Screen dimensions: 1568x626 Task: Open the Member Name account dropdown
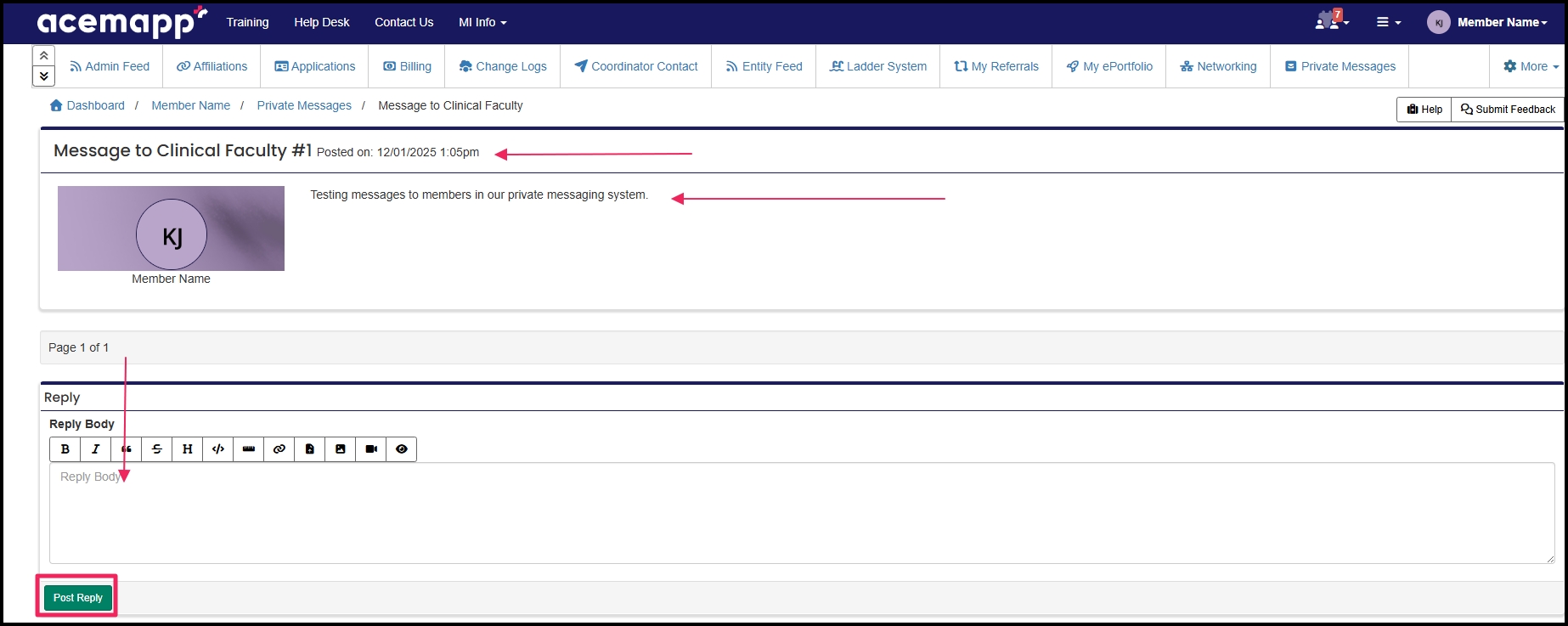[x=1487, y=22]
